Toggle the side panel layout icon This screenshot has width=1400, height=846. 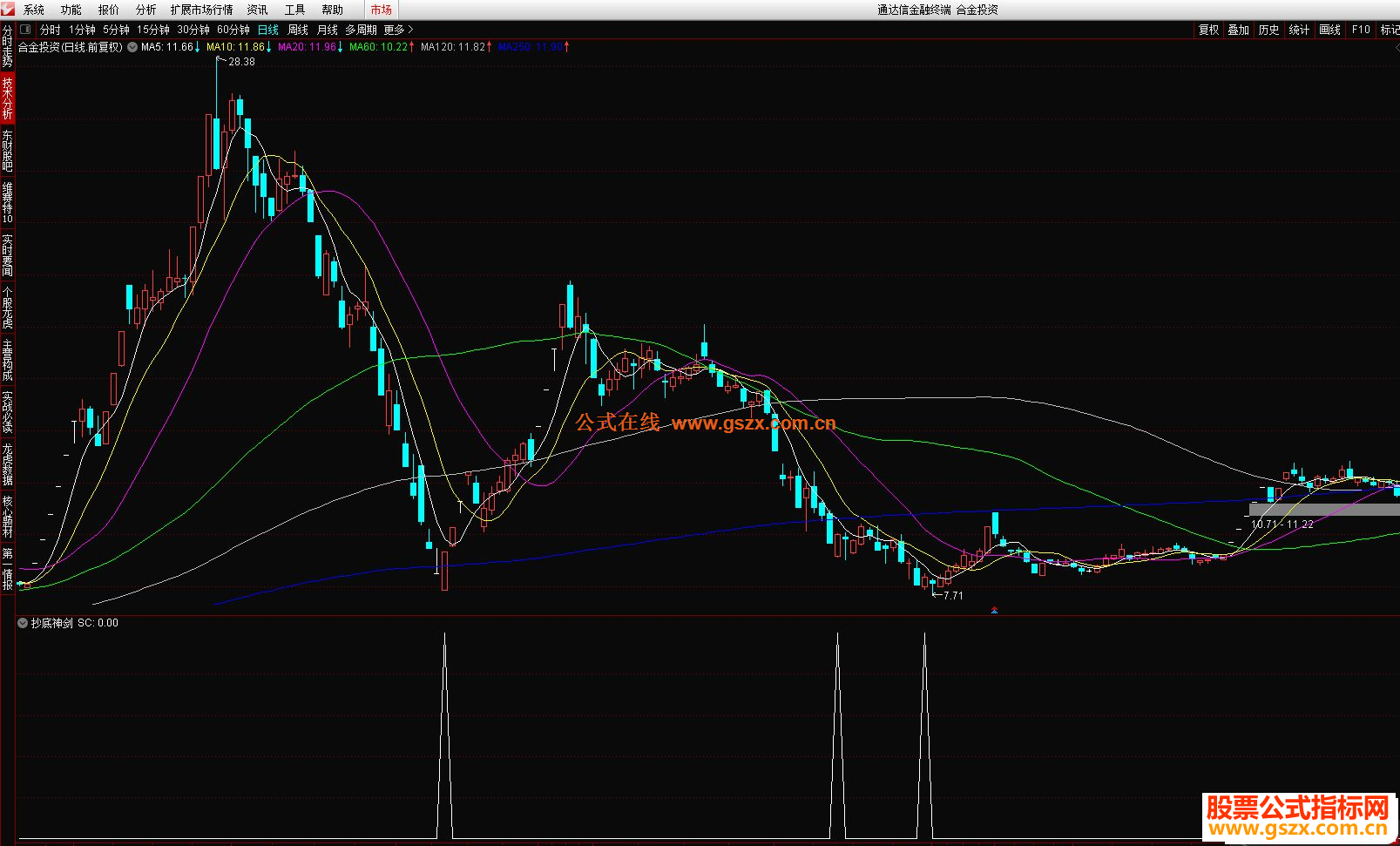coord(25,30)
